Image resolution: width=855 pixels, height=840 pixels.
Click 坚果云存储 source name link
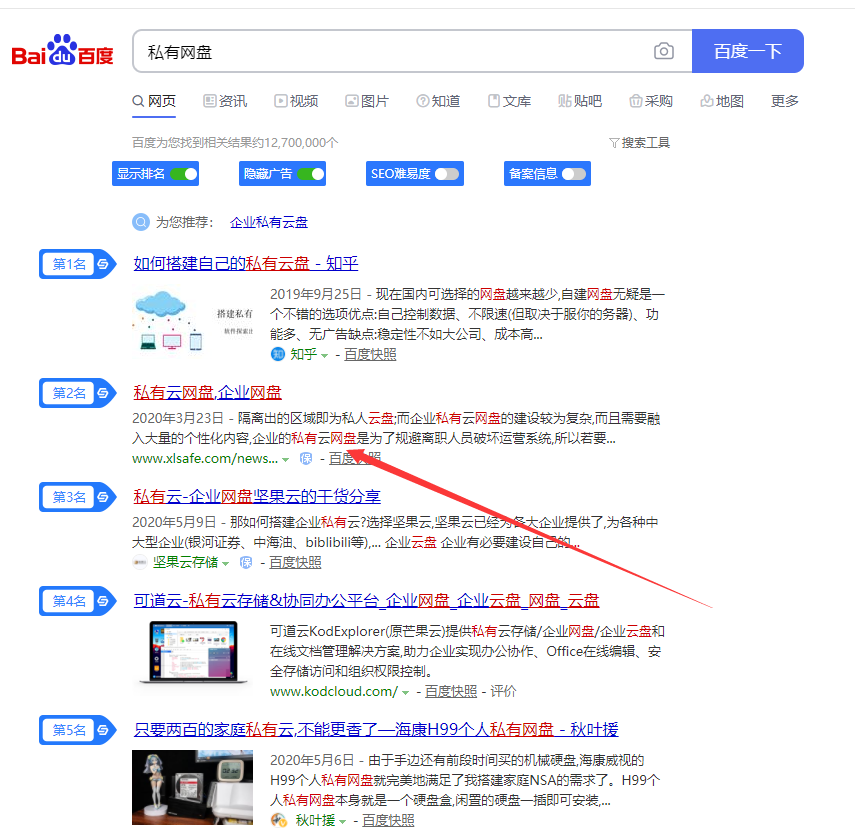185,562
